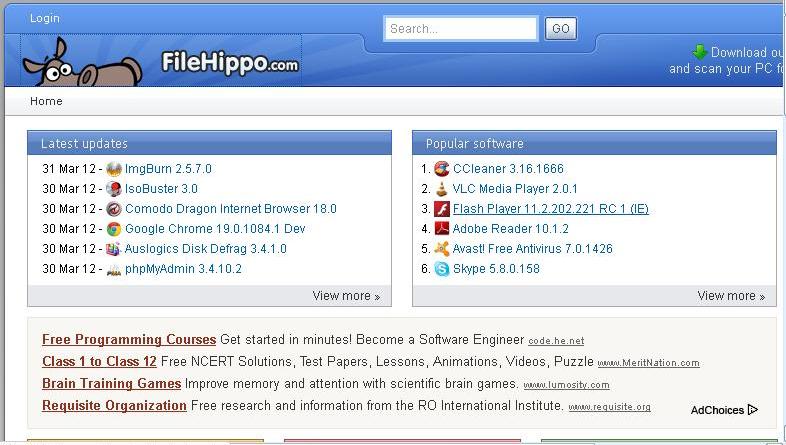The width and height of the screenshot is (786, 445).
Task: Click View more under Popular software
Action: point(731,296)
